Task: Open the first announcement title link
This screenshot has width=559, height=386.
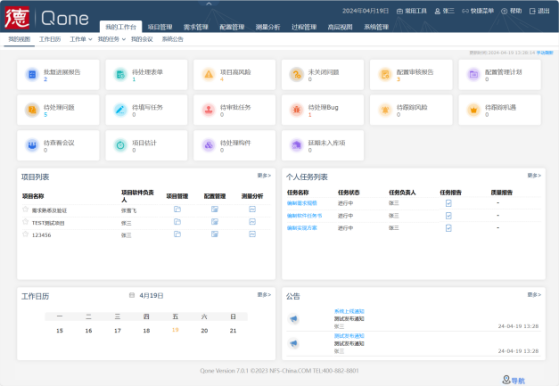Action: [x=349, y=311]
